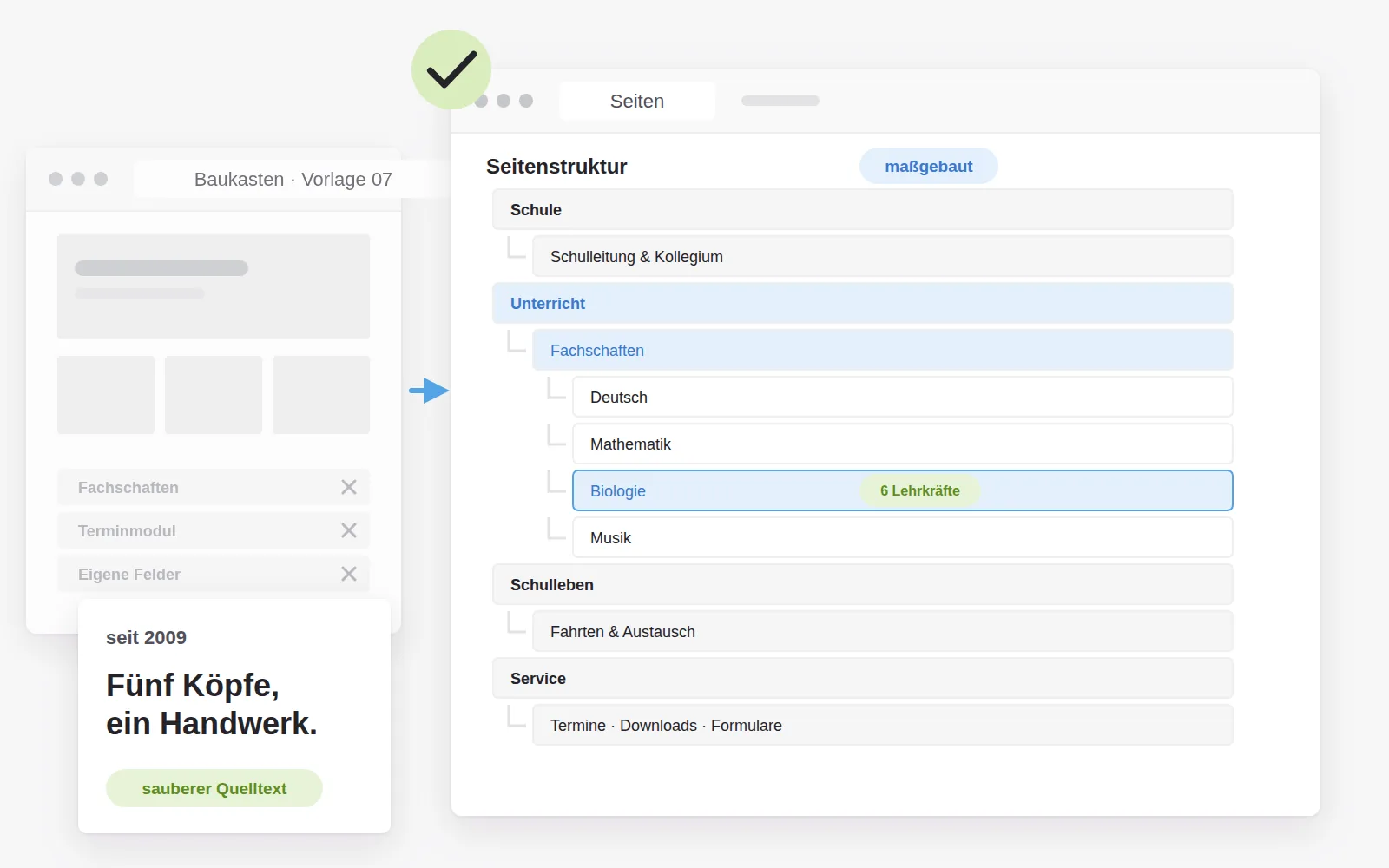Click the sauberer Quelltext pill

[x=214, y=788]
